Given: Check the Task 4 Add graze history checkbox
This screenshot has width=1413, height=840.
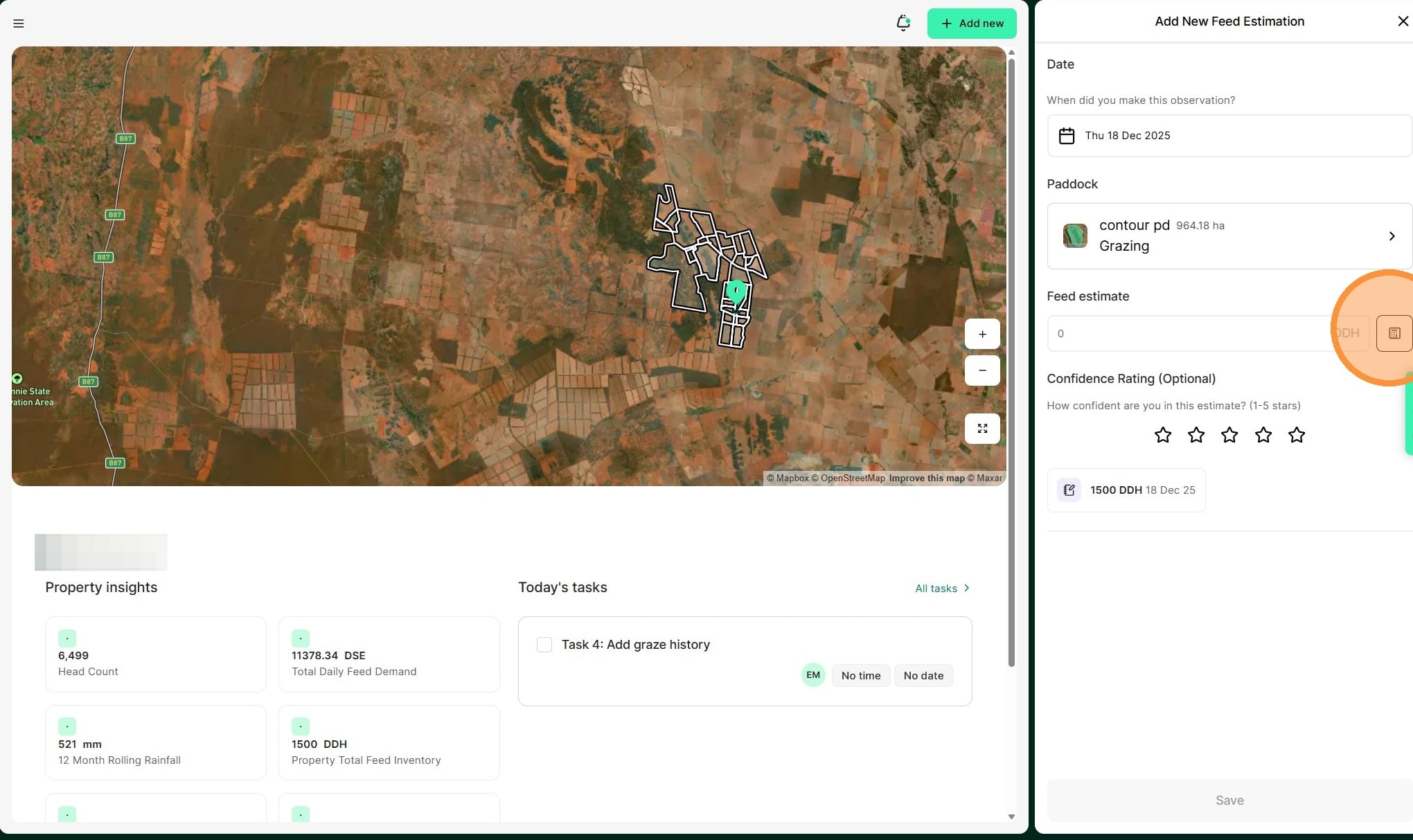Looking at the screenshot, I should (x=544, y=645).
